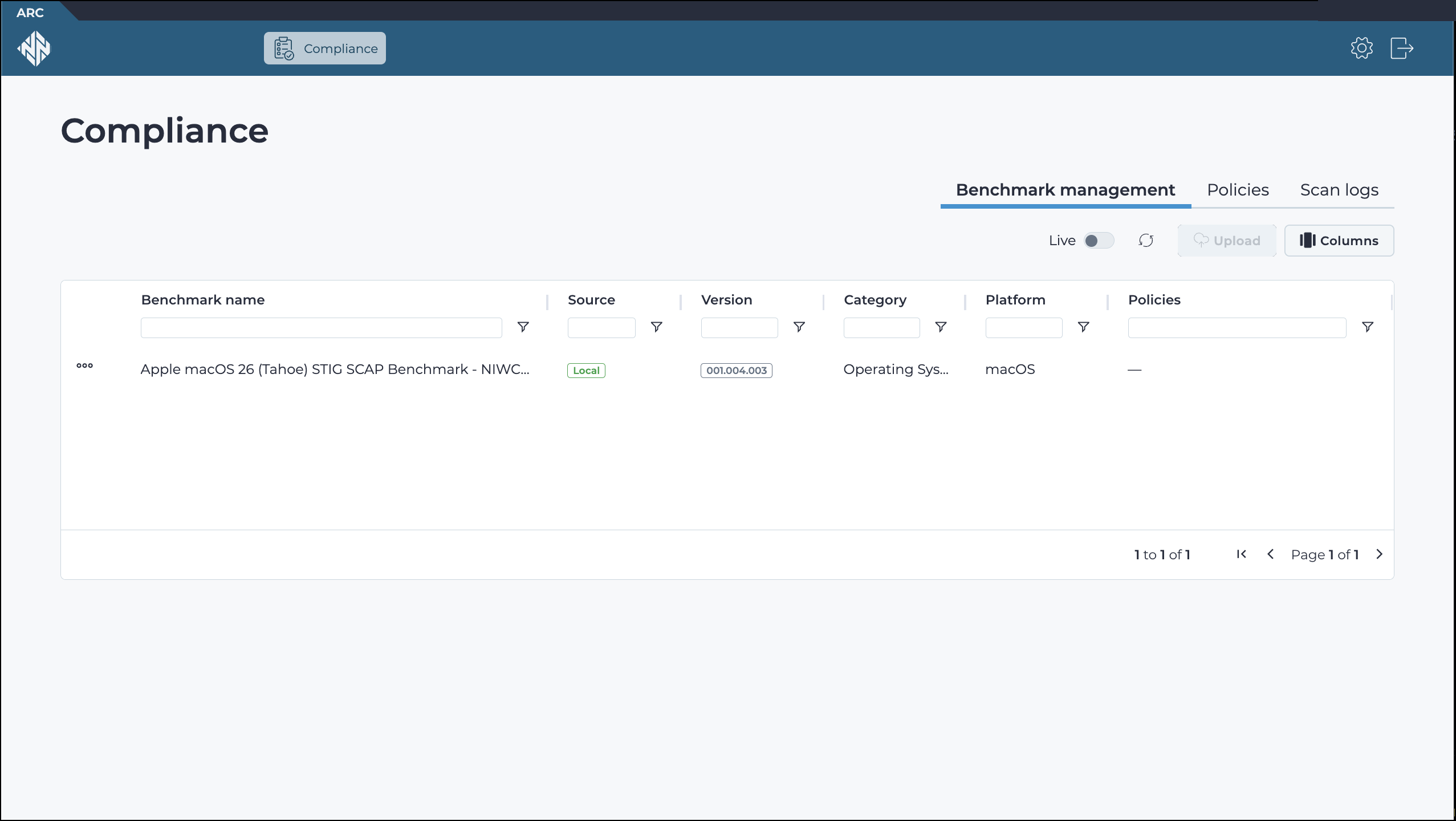Sort by Benchmark name column header
The width and height of the screenshot is (1456, 821).
pos(203,300)
